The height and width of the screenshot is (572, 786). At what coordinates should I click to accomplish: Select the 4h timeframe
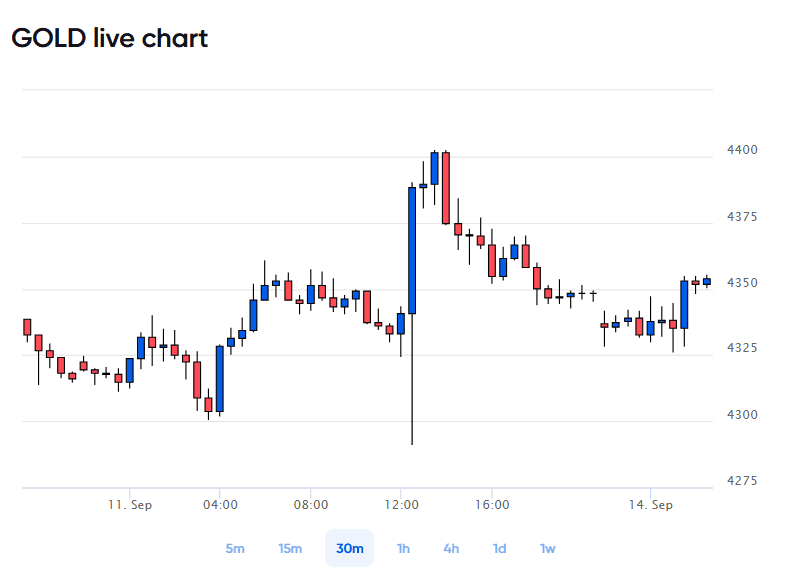451,548
